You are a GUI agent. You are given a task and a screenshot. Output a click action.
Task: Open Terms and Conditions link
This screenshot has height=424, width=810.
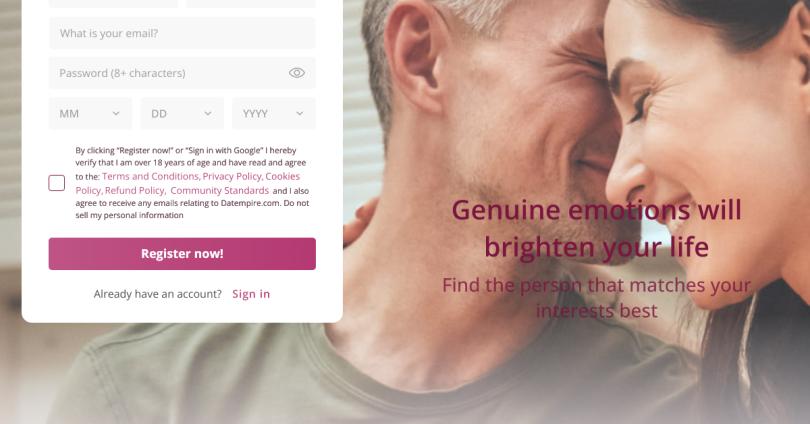click(151, 176)
